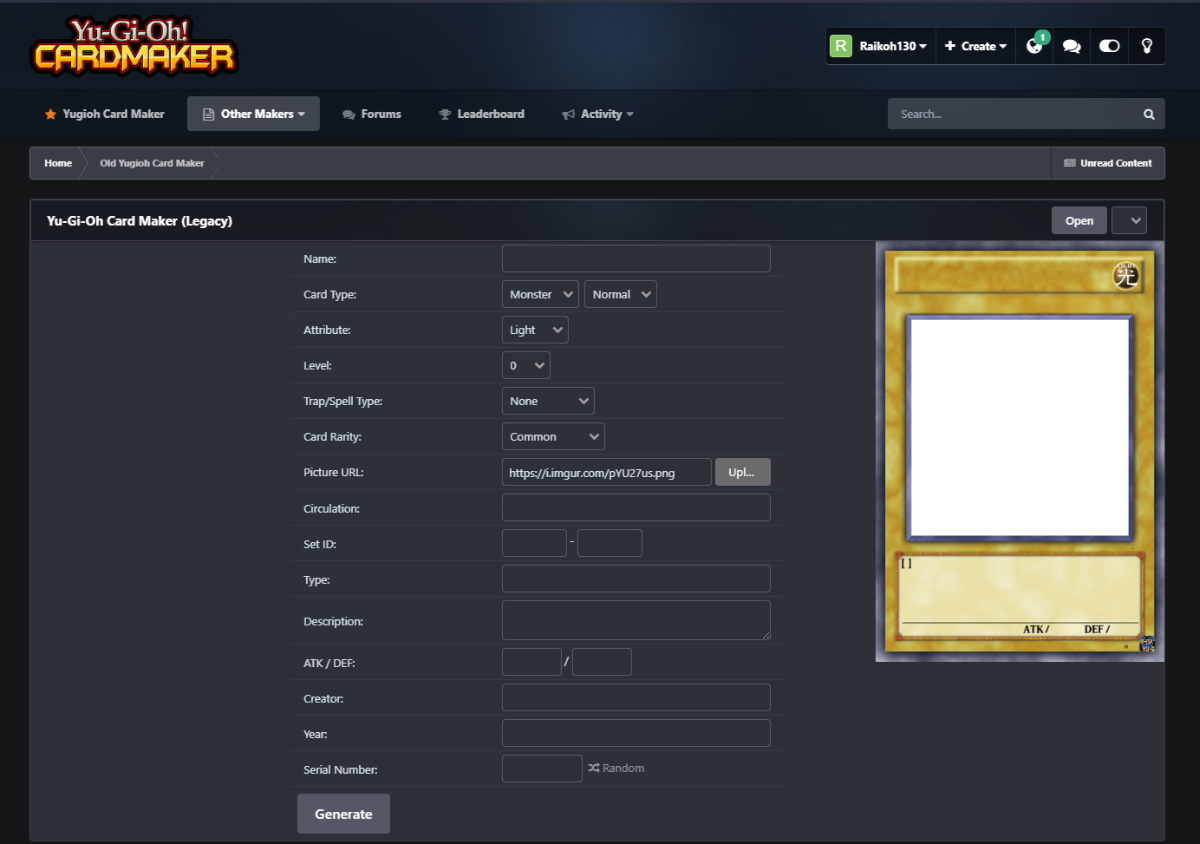Click the Light attribute symbol on card preview
Screen dimensions: 1200x844
[x=1127, y=275]
